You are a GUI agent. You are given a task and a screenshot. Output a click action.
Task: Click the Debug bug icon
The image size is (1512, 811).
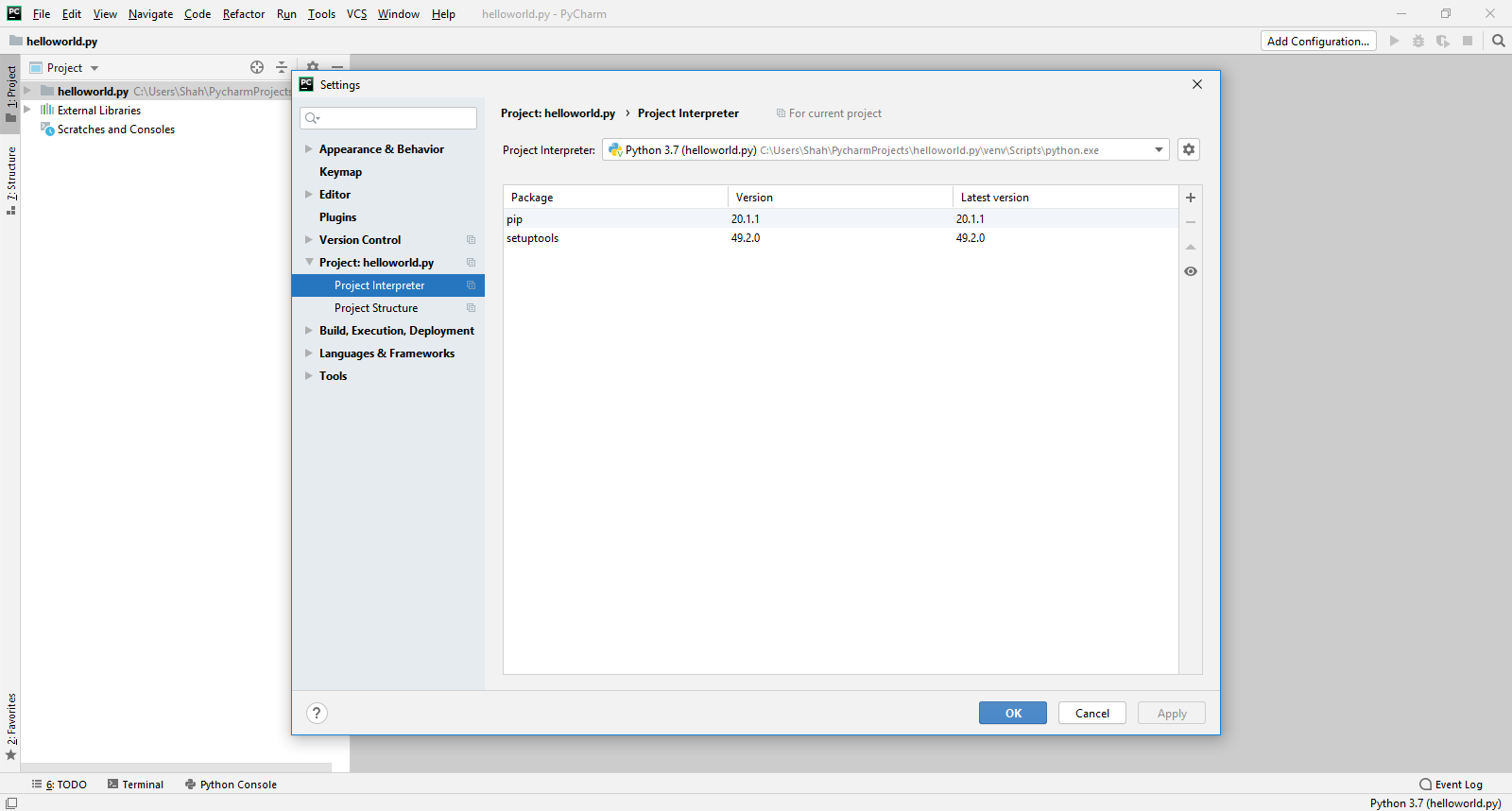coord(1418,41)
